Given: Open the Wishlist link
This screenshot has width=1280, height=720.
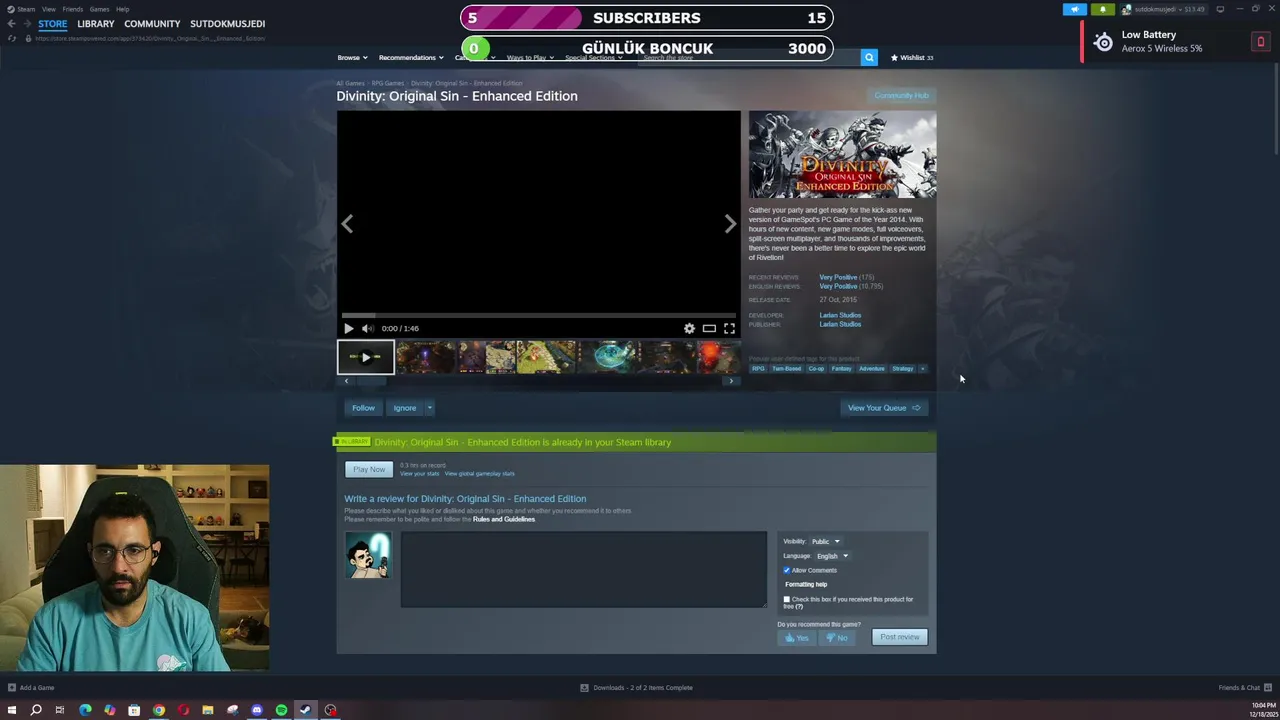Looking at the screenshot, I should point(912,57).
